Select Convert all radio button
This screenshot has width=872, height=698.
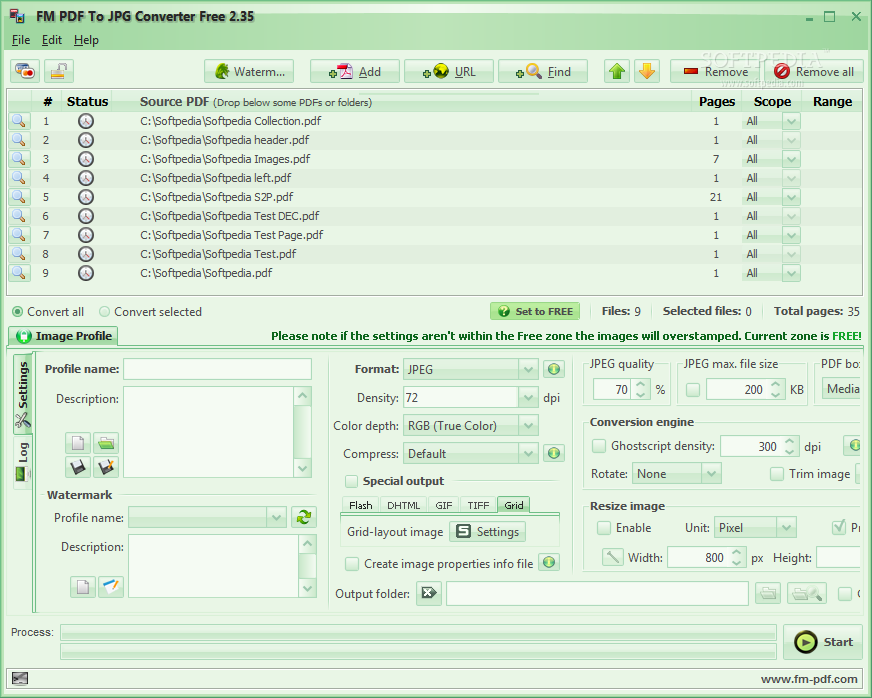[x=18, y=311]
